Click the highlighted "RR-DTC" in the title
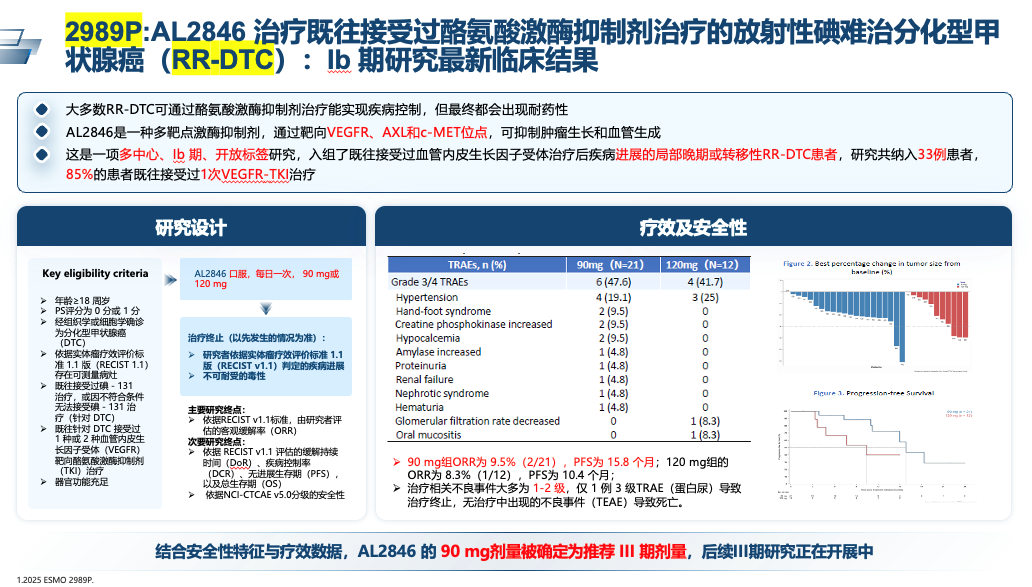The image size is (1032, 587). coord(222,62)
